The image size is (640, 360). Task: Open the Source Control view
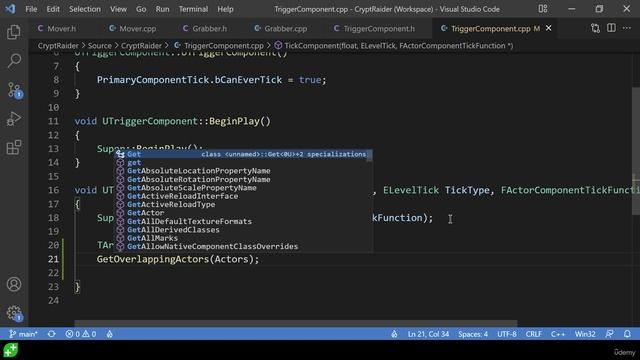pos(14,90)
